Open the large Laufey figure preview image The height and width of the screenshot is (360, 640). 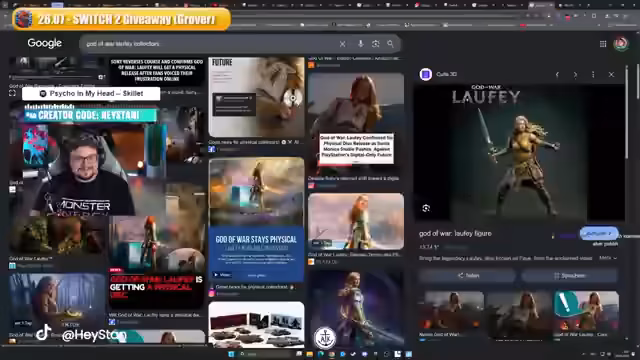point(519,153)
